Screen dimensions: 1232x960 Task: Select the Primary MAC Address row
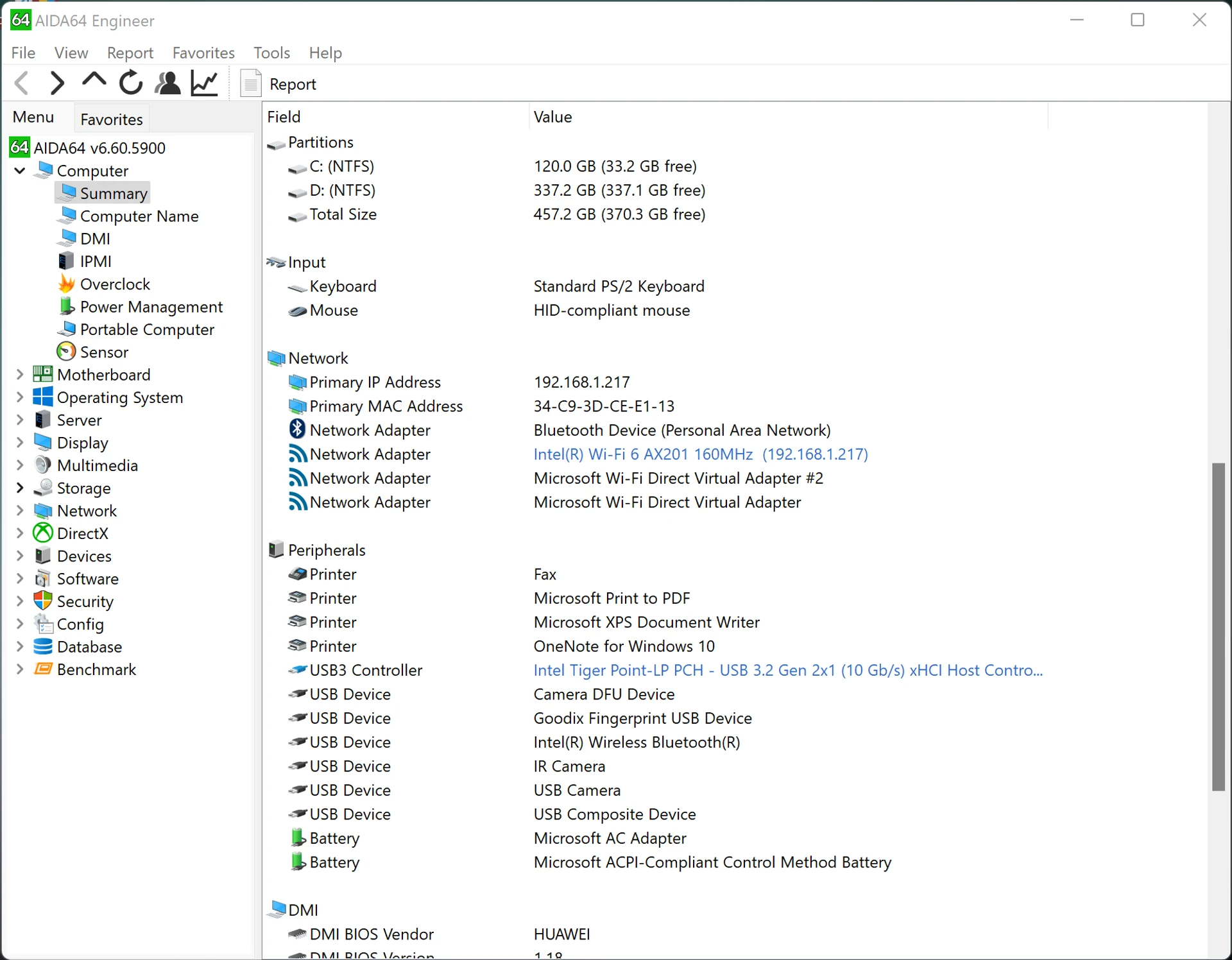(x=654, y=406)
